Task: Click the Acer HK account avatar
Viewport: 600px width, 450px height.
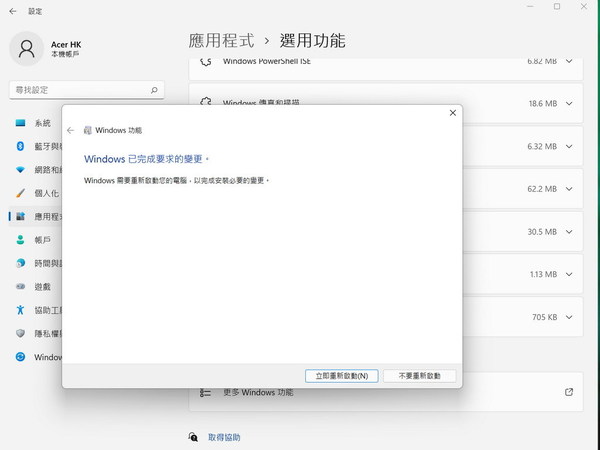Action: click(26, 49)
